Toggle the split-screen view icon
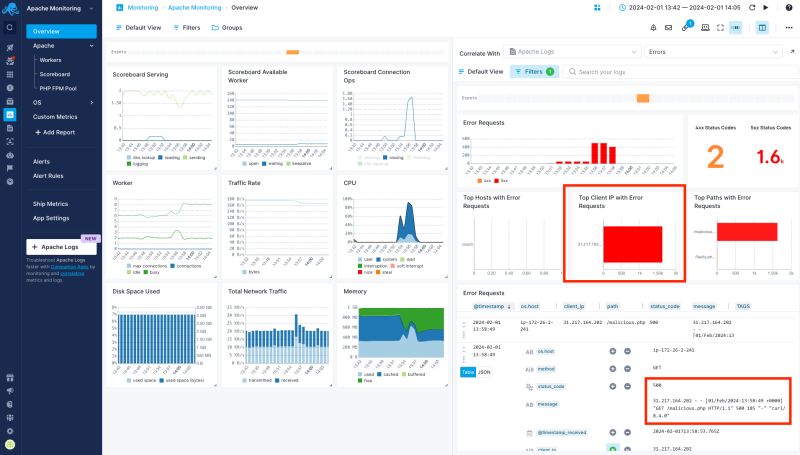Screen dimensions: 800x455 (762, 28)
